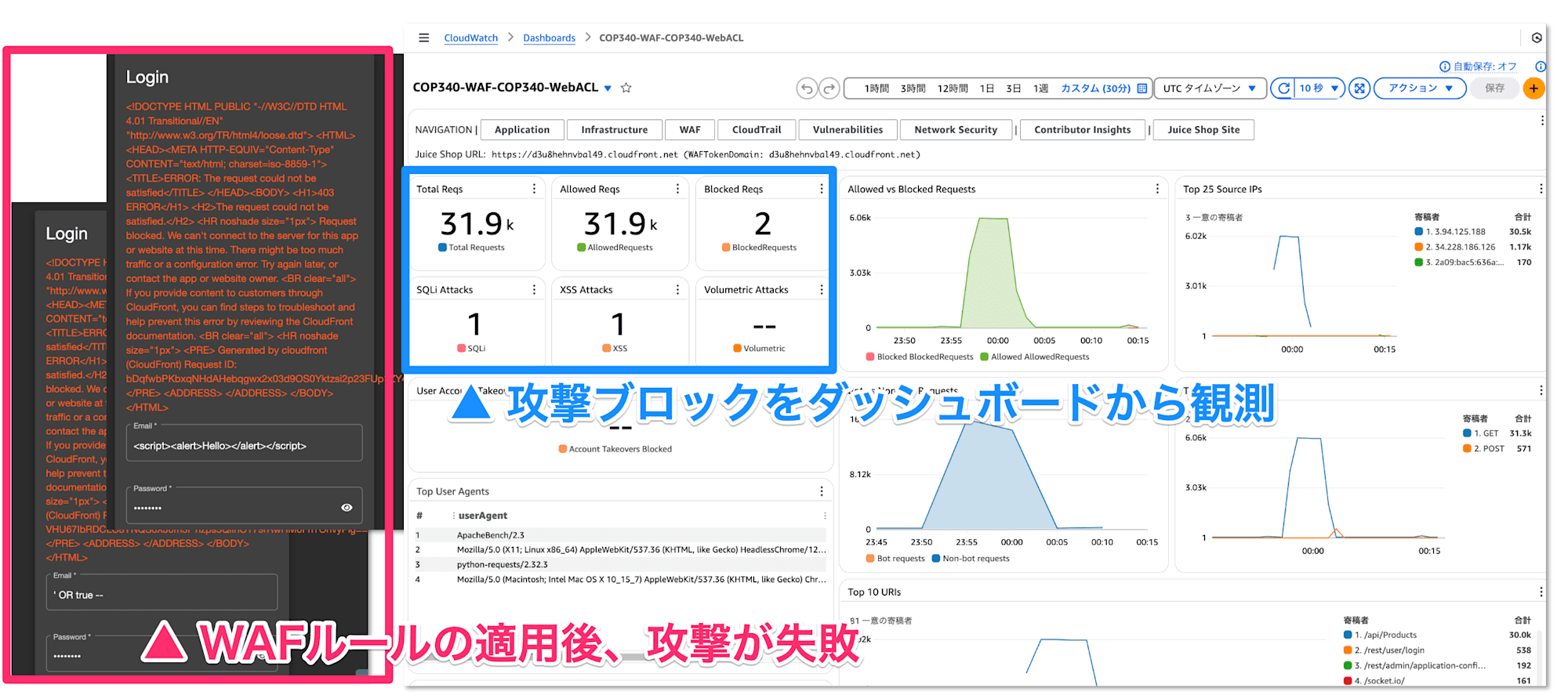
Task: Open the UTC タイムゾーン timezone dropdown
Action: (1210, 89)
